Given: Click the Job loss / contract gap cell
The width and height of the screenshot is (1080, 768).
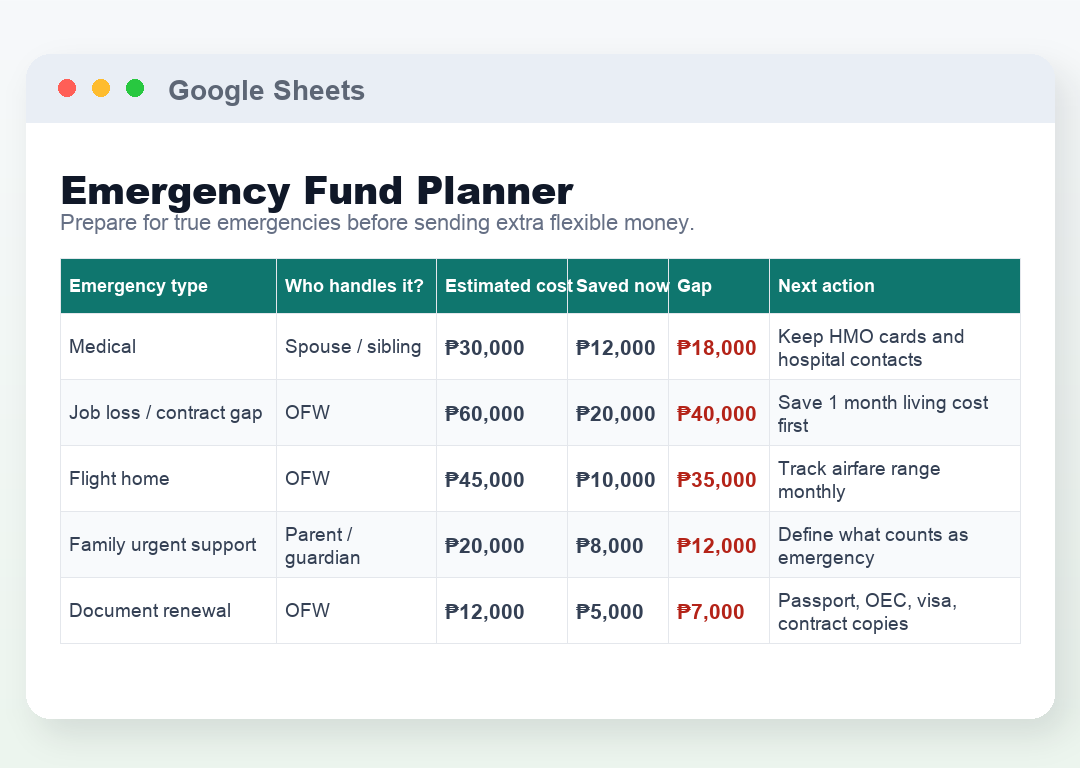Looking at the screenshot, I should tap(169, 413).
